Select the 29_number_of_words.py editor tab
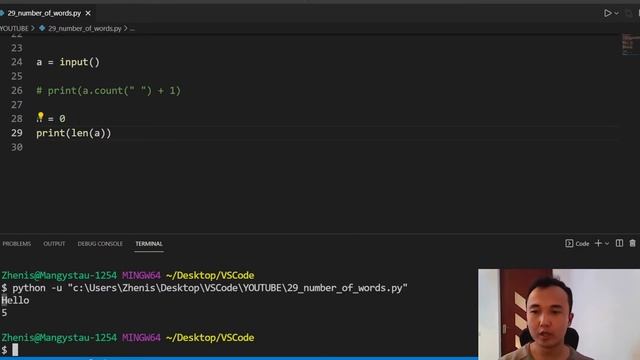 (44, 13)
